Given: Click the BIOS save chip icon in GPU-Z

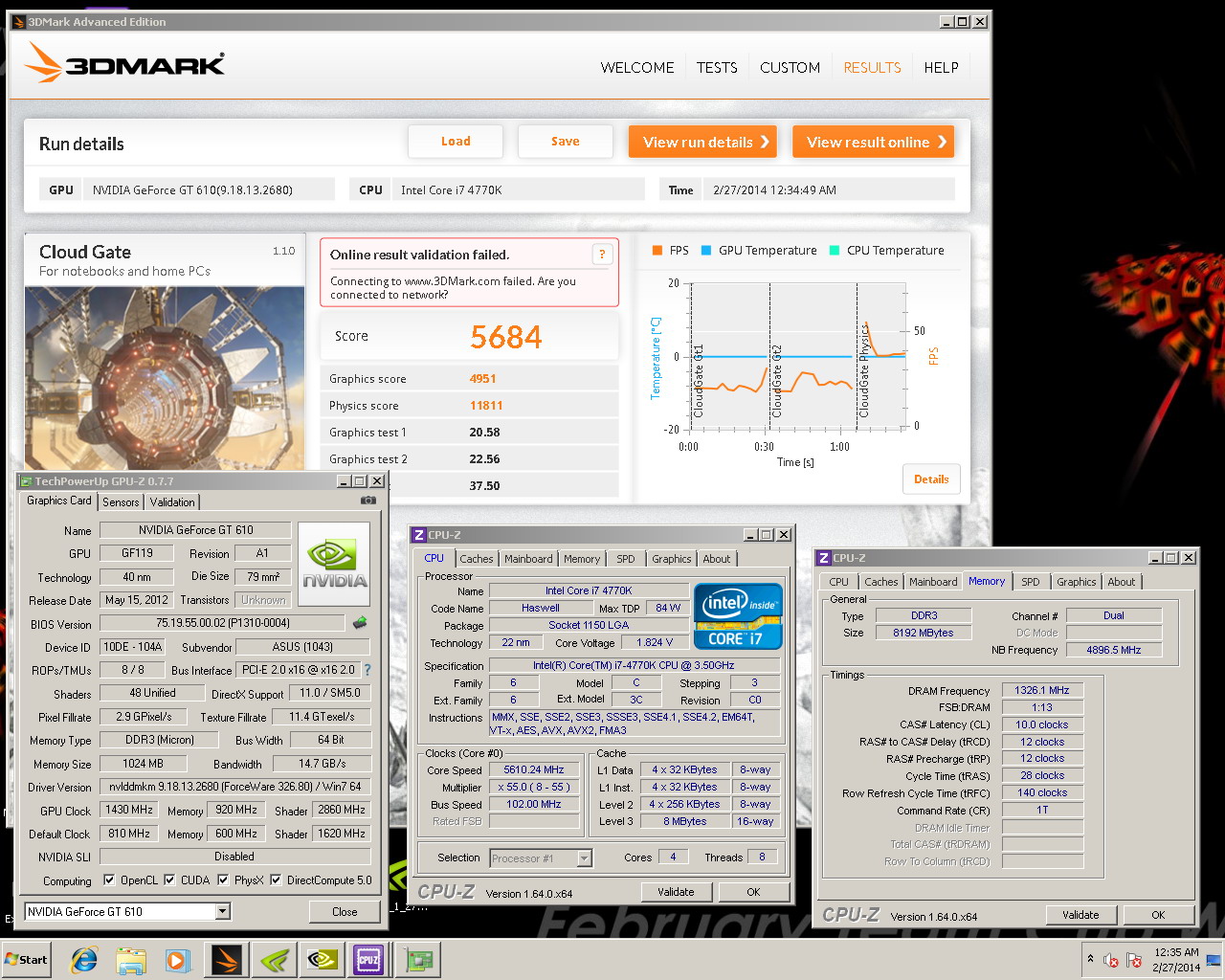Looking at the screenshot, I should [x=360, y=623].
